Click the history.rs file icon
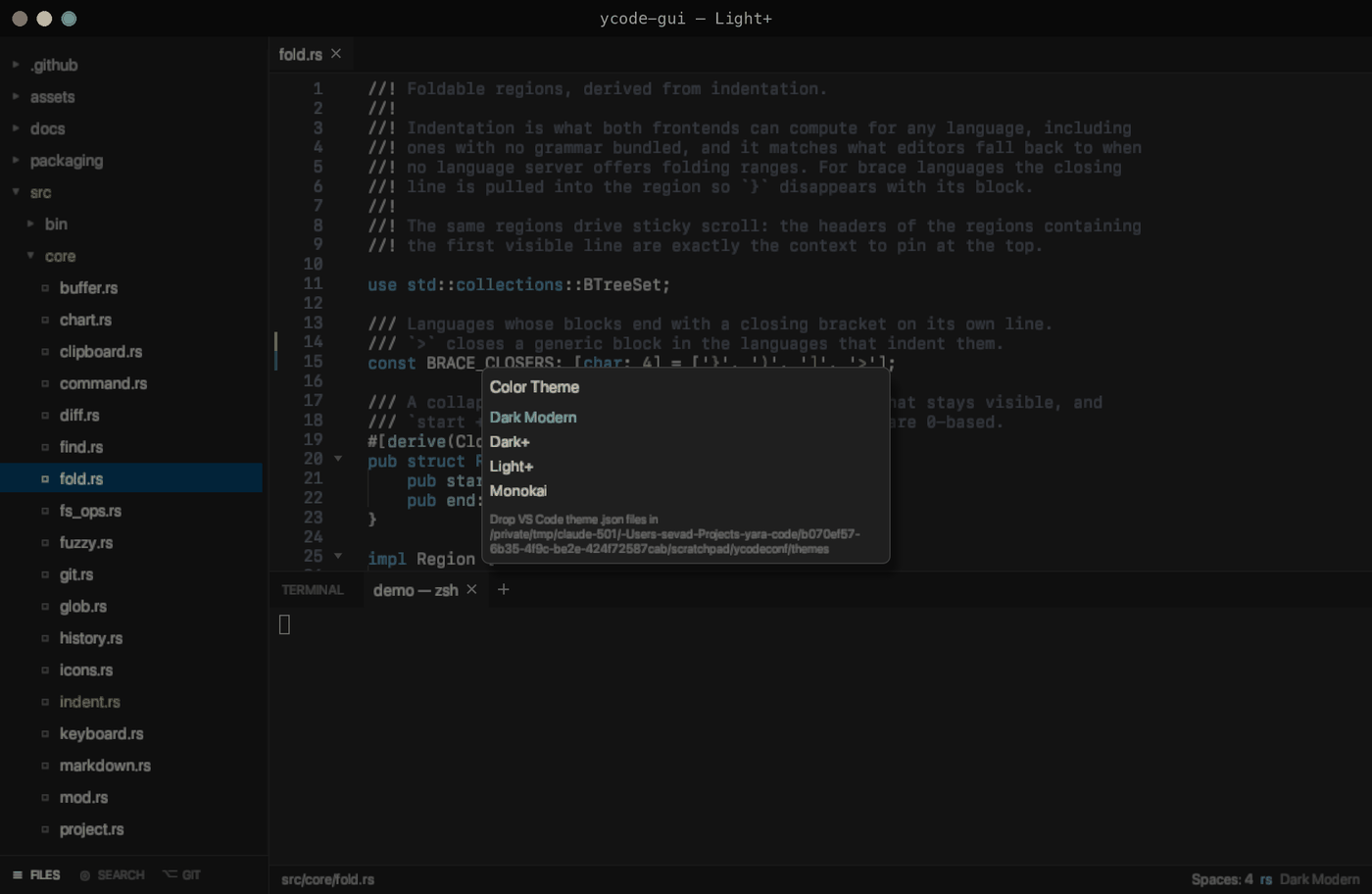 click(x=45, y=638)
